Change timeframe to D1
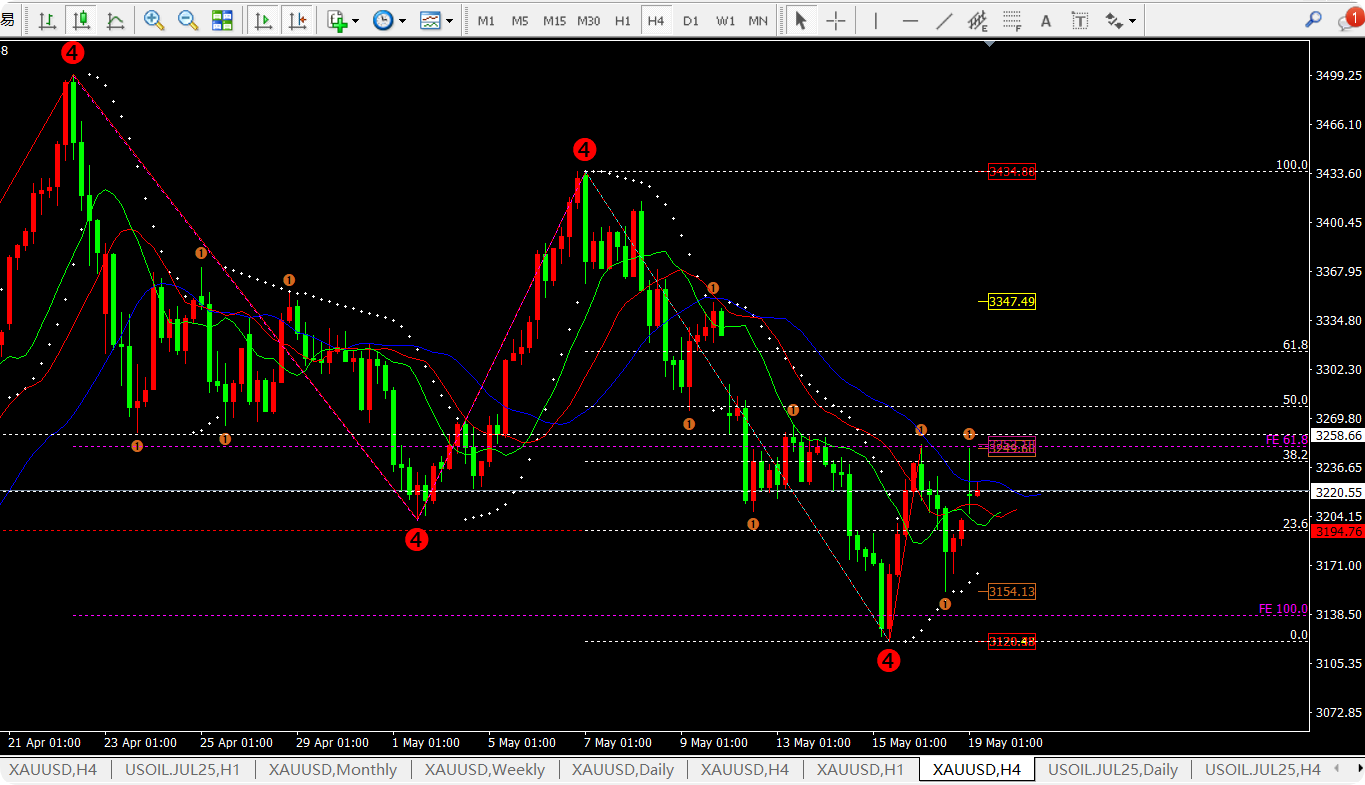The height and width of the screenshot is (785, 1365). (x=690, y=20)
